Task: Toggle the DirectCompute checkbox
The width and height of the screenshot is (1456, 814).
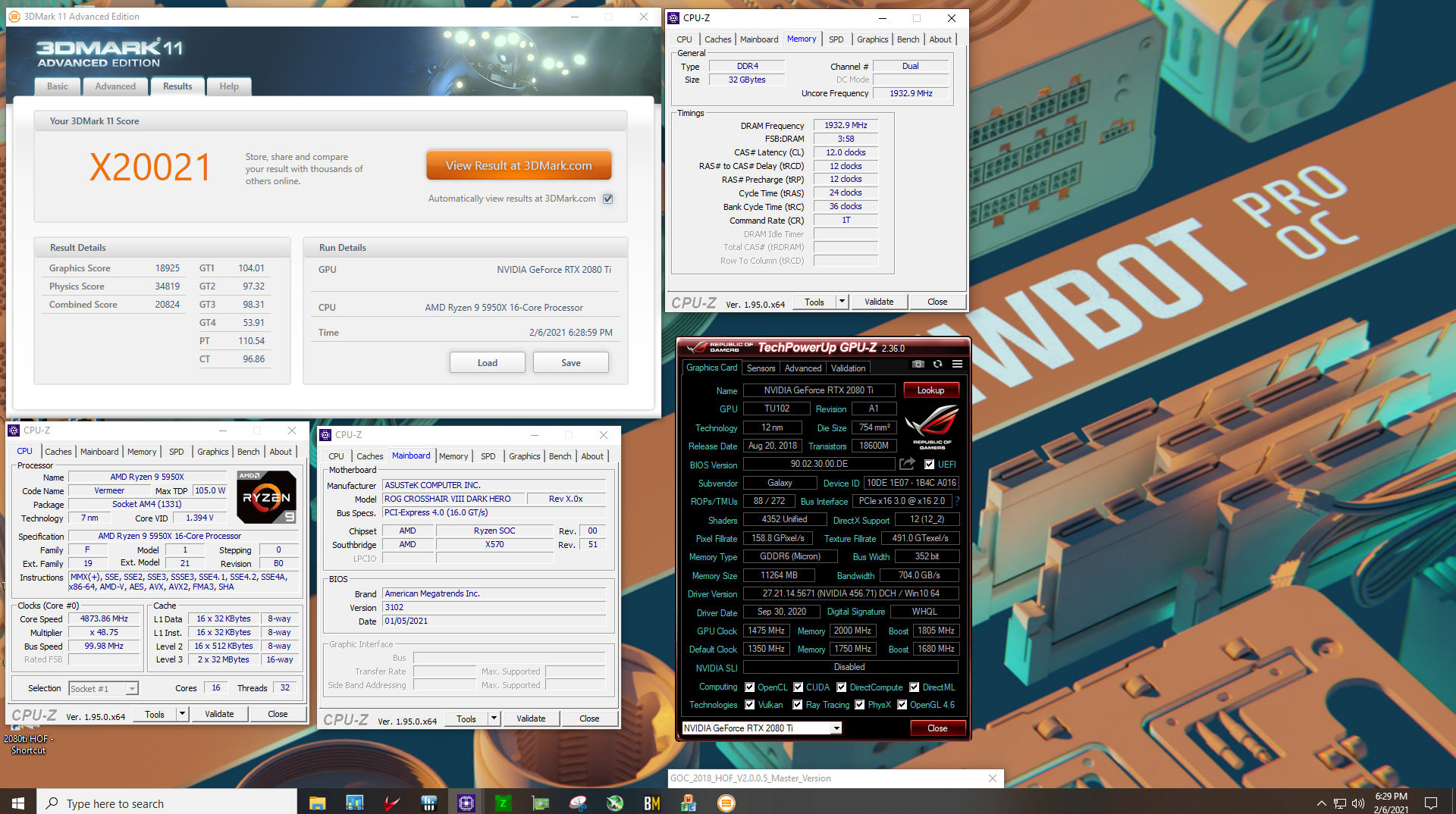Action: [x=841, y=687]
